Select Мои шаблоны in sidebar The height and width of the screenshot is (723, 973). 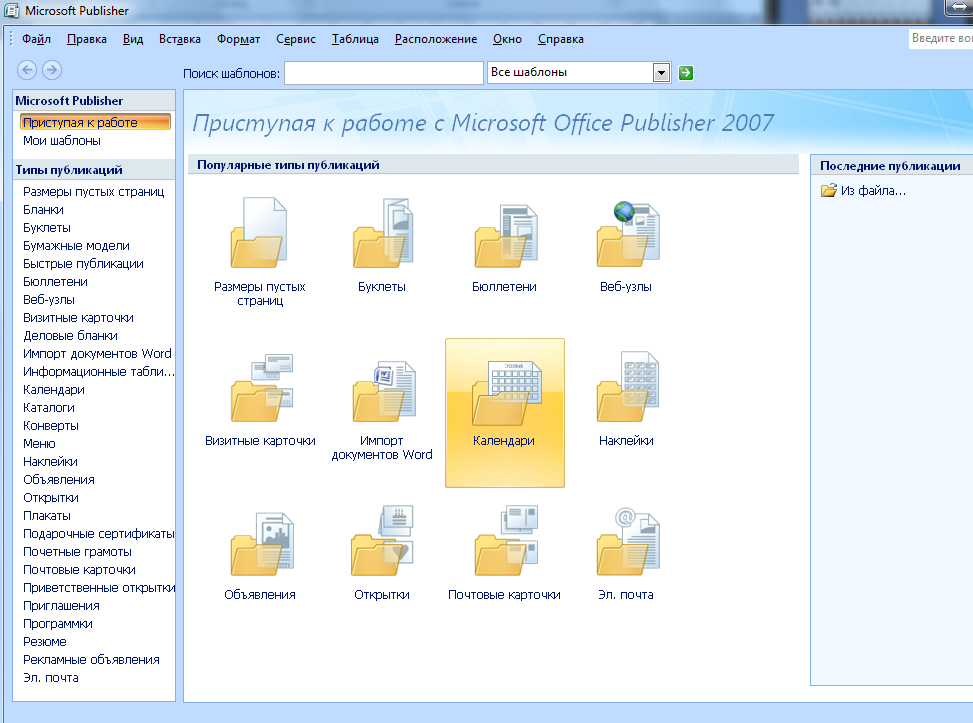62,141
